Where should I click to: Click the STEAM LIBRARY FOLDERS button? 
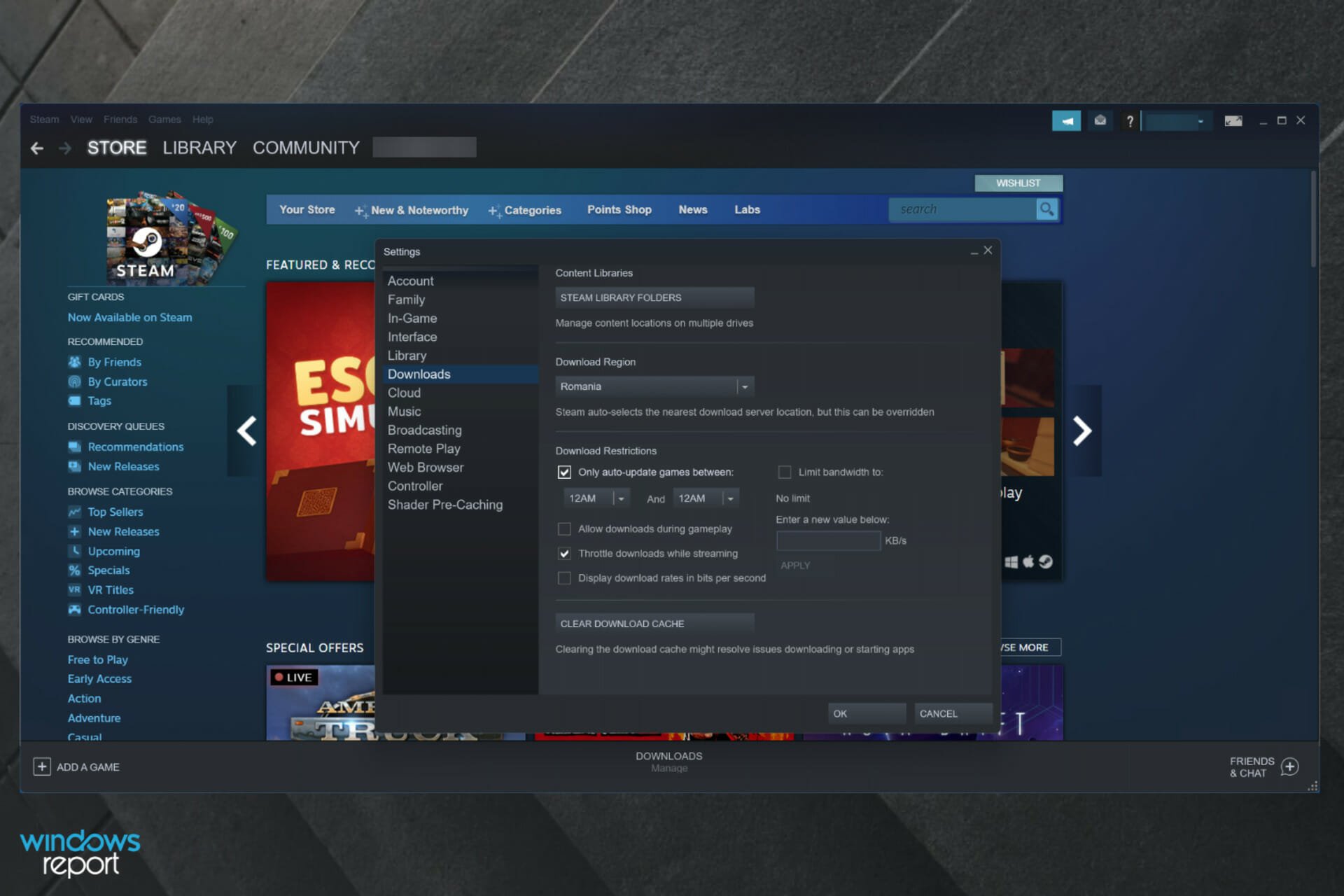tap(654, 297)
